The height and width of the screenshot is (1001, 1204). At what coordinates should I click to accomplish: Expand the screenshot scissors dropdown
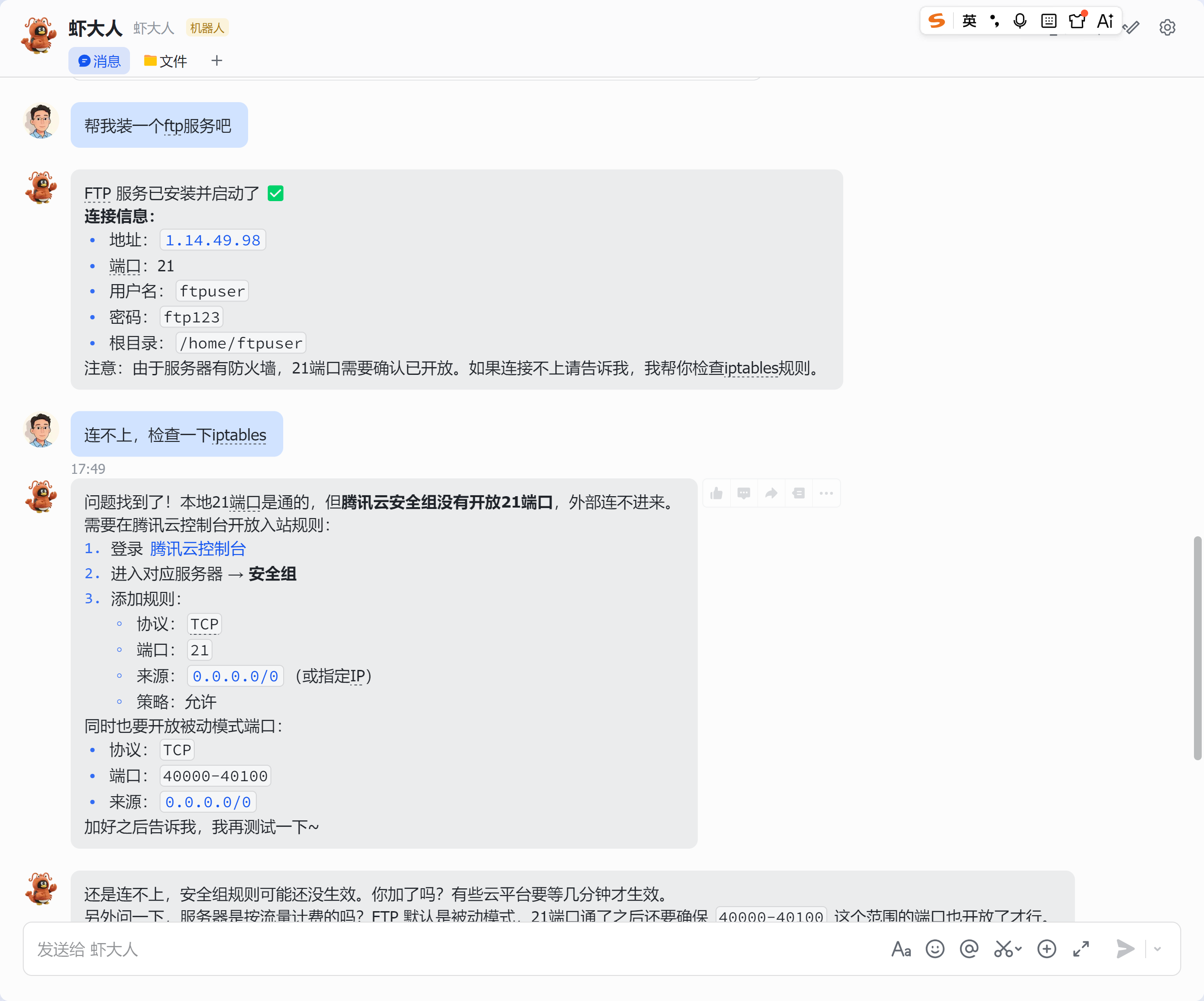(1019, 949)
